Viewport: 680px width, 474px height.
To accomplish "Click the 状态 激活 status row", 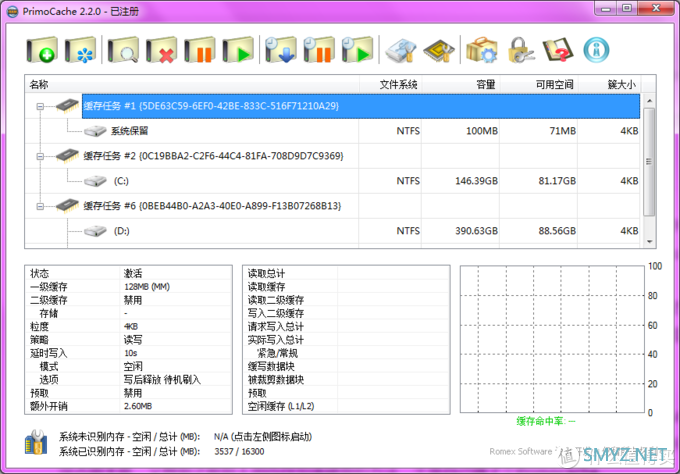I will [128, 273].
